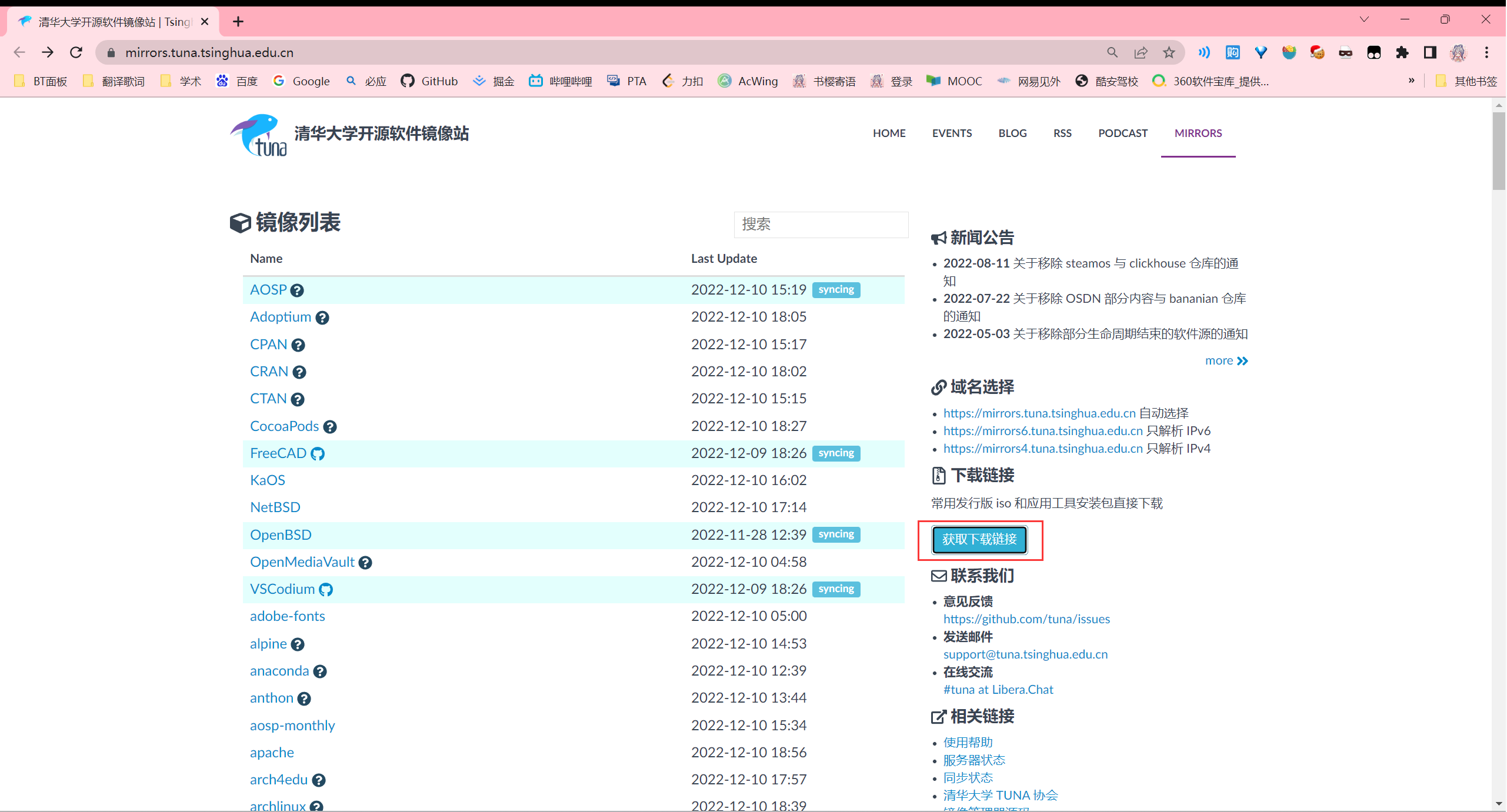Open the BLOG nav item
1507x812 pixels.
tap(1012, 133)
